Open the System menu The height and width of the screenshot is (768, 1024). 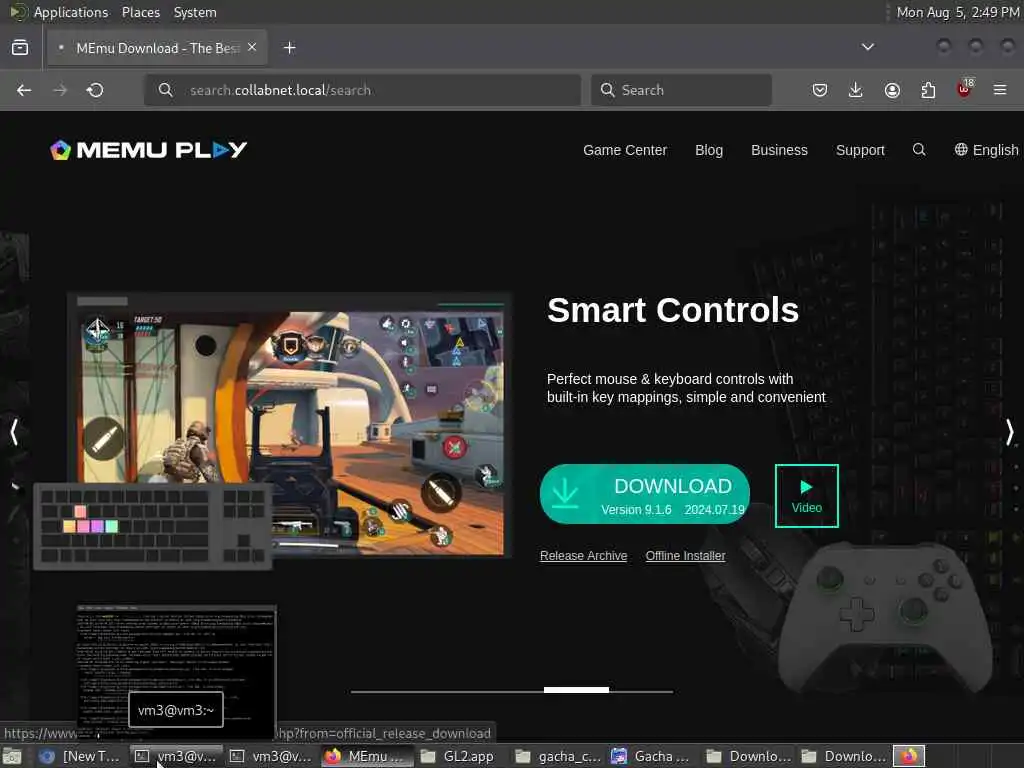[195, 12]
